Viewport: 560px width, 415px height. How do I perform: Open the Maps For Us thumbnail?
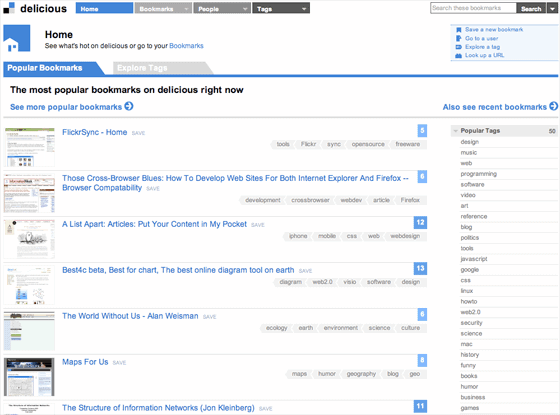coord(29,377)
